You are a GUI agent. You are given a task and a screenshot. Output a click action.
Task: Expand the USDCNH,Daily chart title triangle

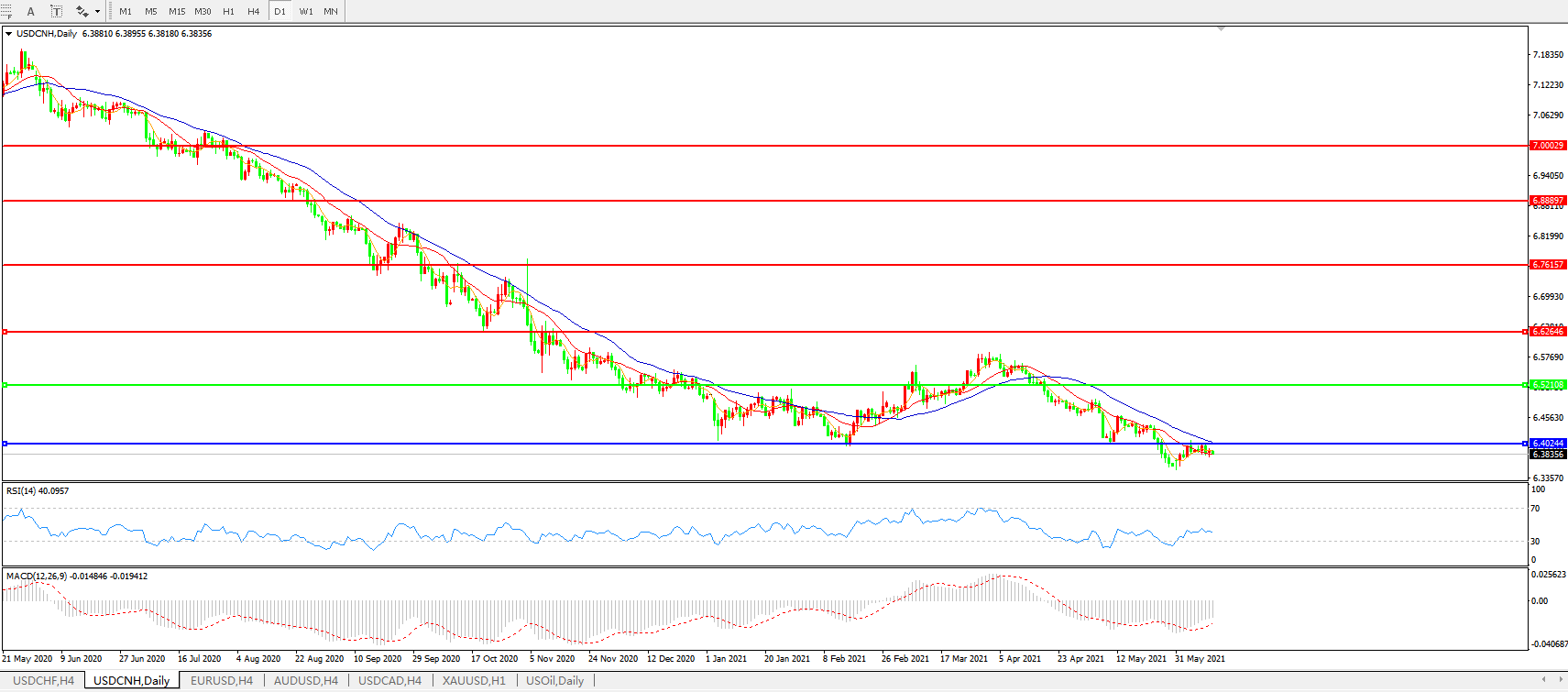[x=8, y=34]
